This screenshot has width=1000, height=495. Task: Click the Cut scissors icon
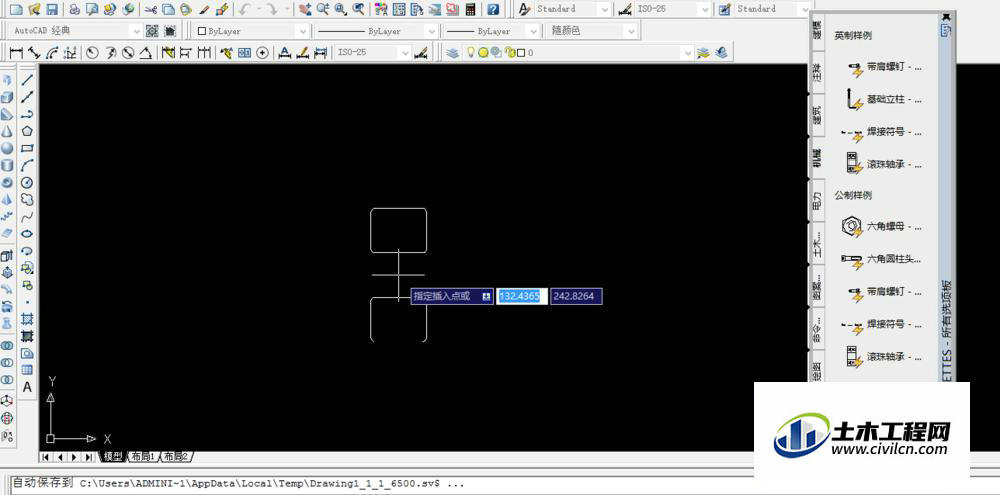(151, 10)
